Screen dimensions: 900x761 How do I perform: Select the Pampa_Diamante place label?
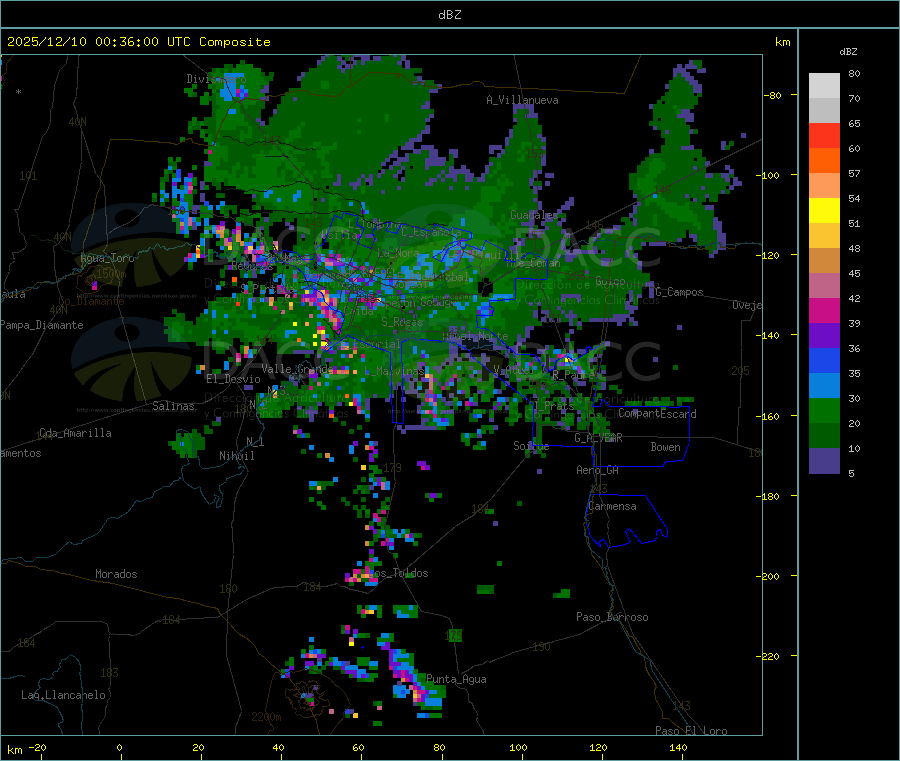click(x=42, y=325)
